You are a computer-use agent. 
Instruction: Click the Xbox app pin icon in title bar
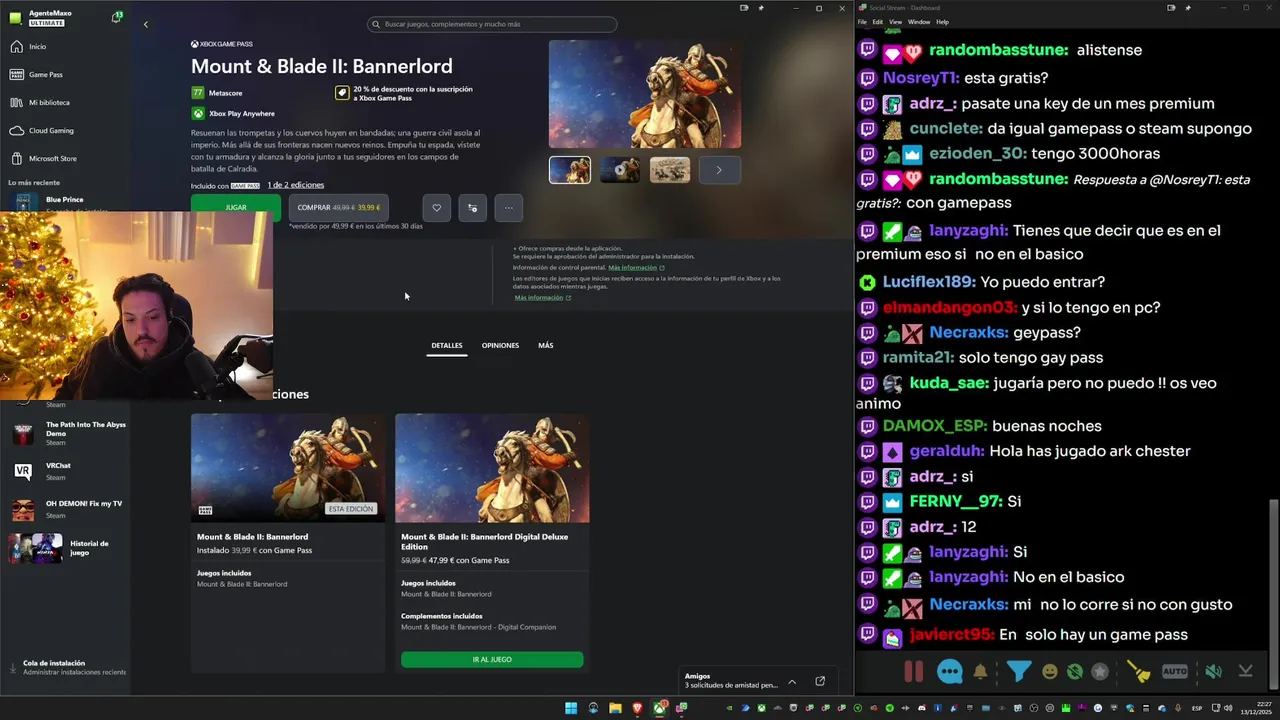click(761, 8)
